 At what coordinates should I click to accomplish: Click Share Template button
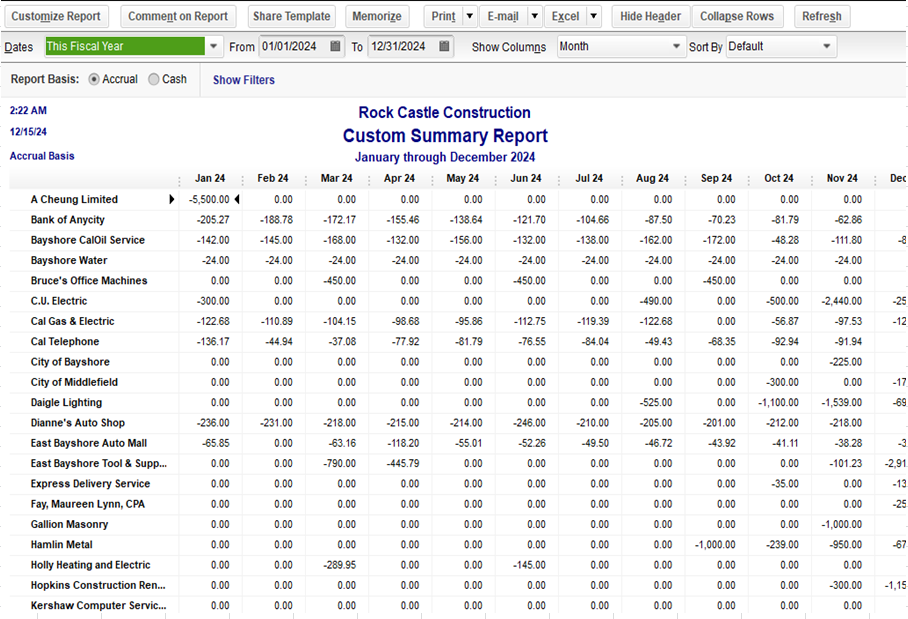[291, 17]
